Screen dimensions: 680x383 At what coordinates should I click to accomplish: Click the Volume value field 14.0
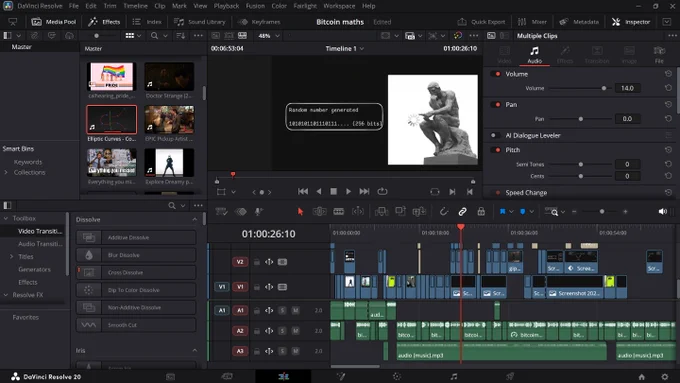pos(627,88)
